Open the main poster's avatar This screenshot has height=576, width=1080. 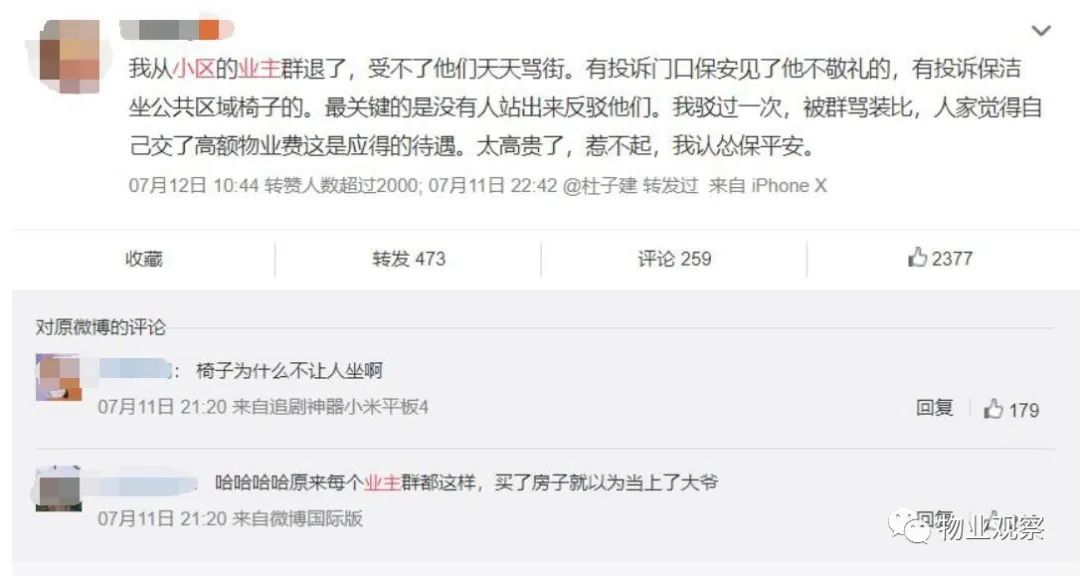pyautogui.click(x=69, y=56)
